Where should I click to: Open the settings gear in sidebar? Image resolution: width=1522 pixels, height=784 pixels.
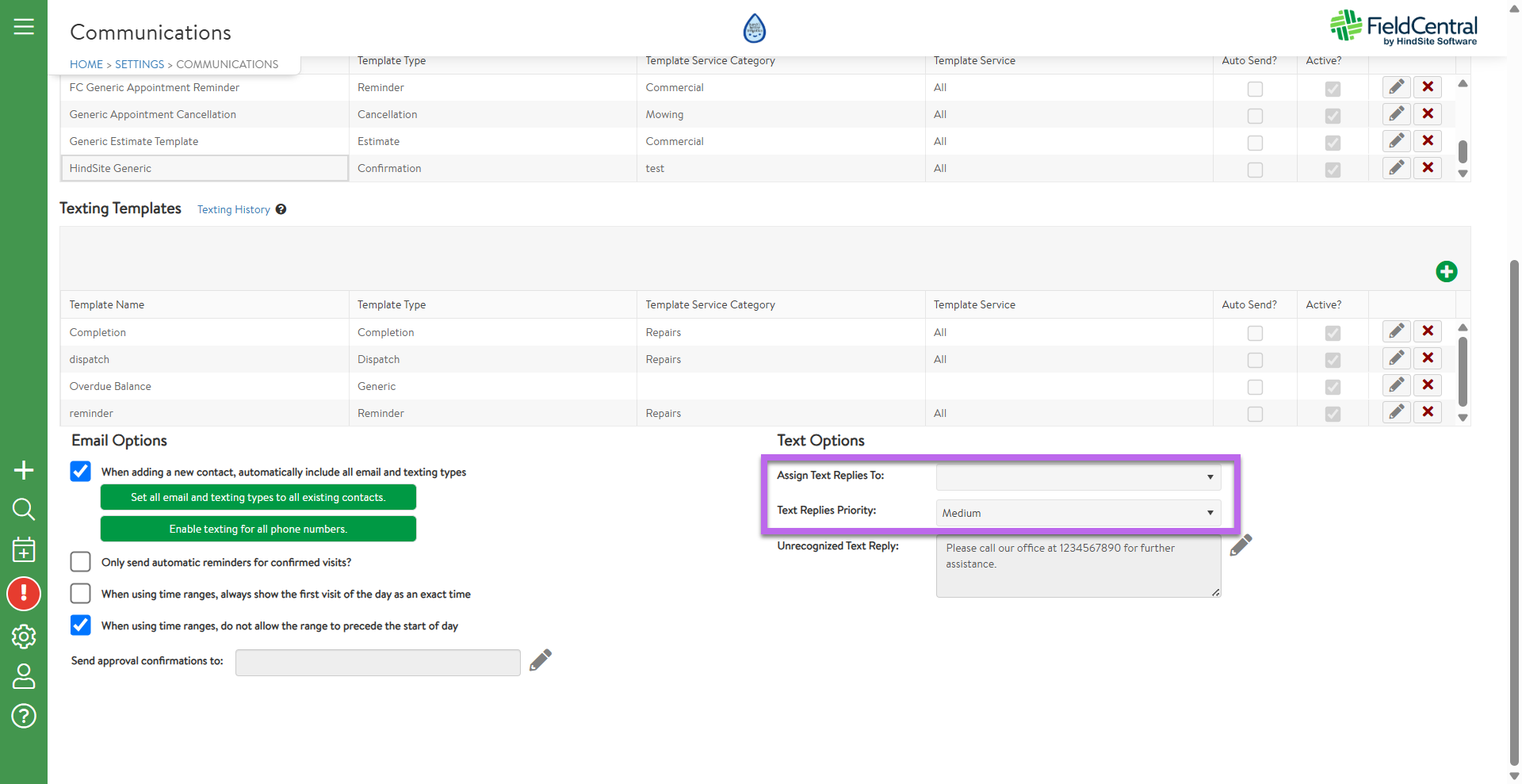24,636
